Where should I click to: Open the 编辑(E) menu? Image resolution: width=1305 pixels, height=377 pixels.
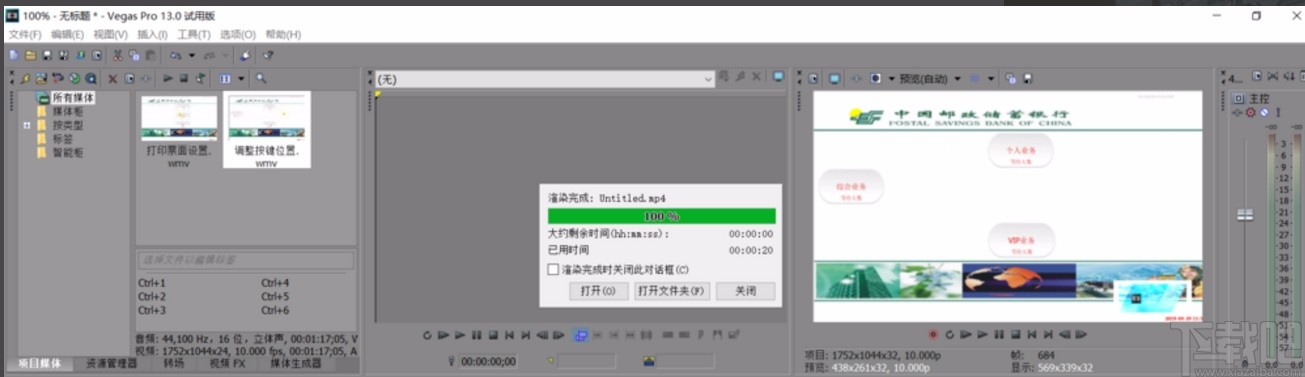pos(68,35)
